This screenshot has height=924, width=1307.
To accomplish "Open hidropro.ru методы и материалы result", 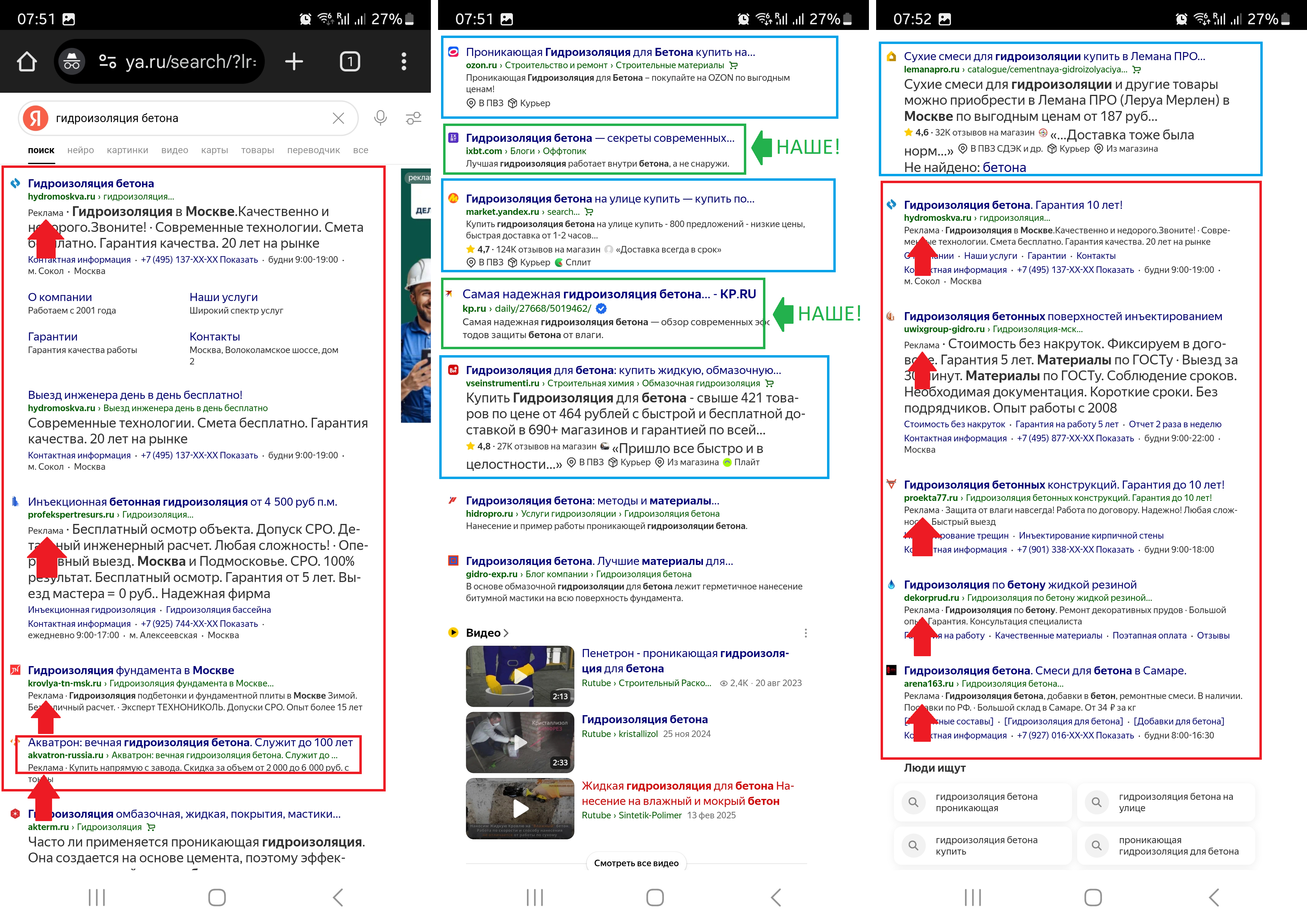I will [x=592, y=500].
